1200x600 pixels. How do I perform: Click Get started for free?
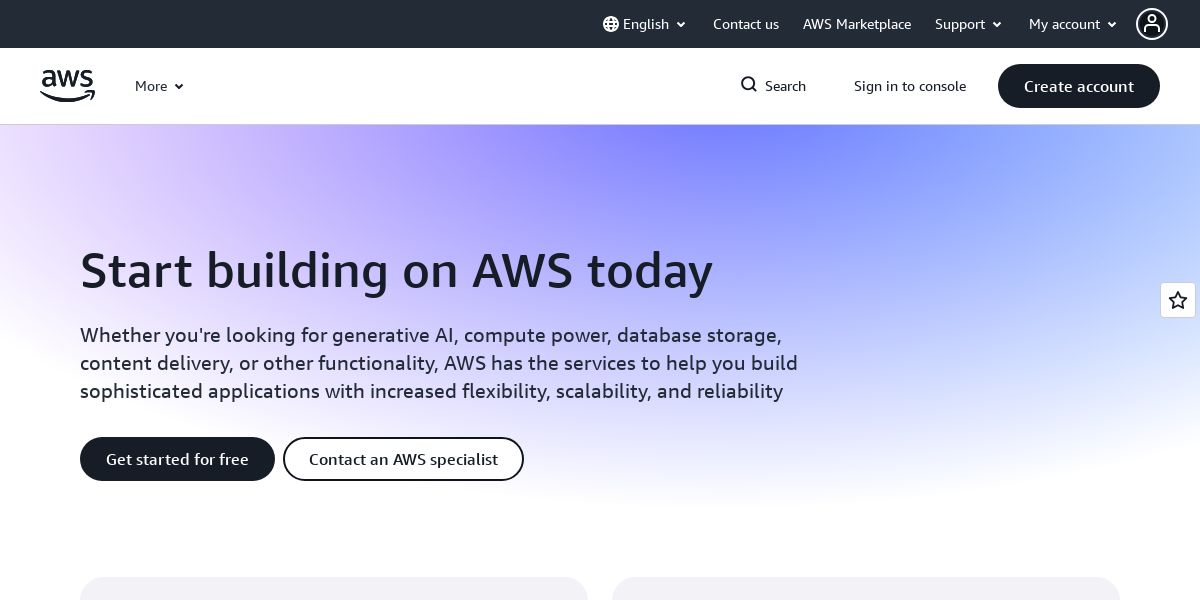(x=177, y=459)
